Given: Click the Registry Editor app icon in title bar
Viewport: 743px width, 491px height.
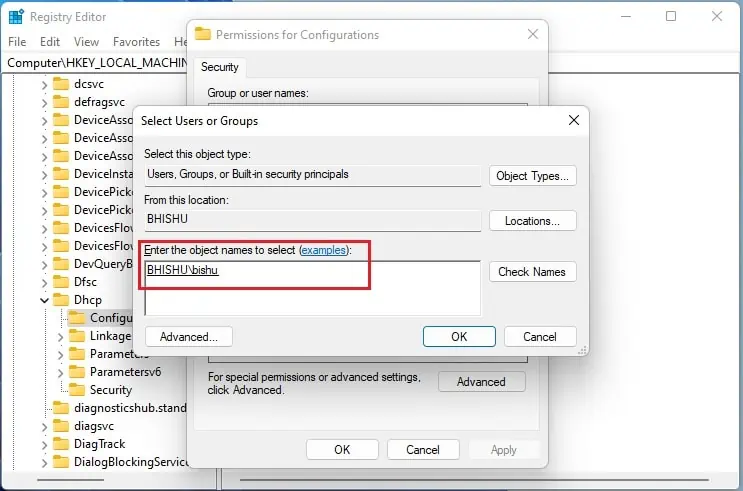Looking at the screenshot, I should (16, 17).
